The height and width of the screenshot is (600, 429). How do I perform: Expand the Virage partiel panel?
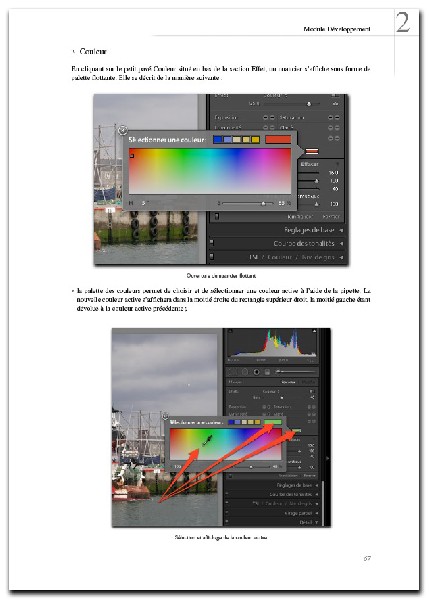click(317, 513)
